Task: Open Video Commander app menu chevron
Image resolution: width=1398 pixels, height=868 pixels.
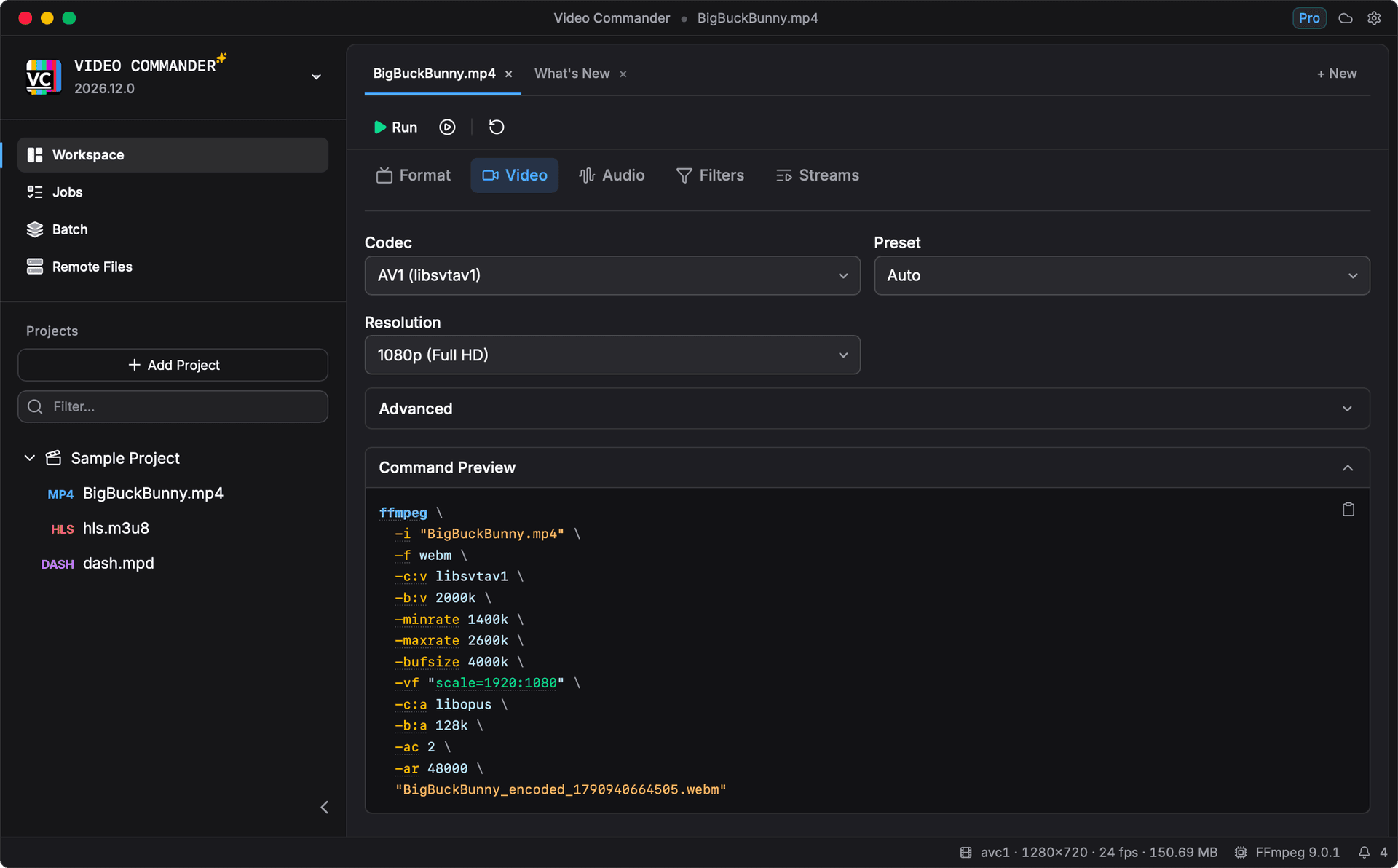Action: (x=316, y=77)
